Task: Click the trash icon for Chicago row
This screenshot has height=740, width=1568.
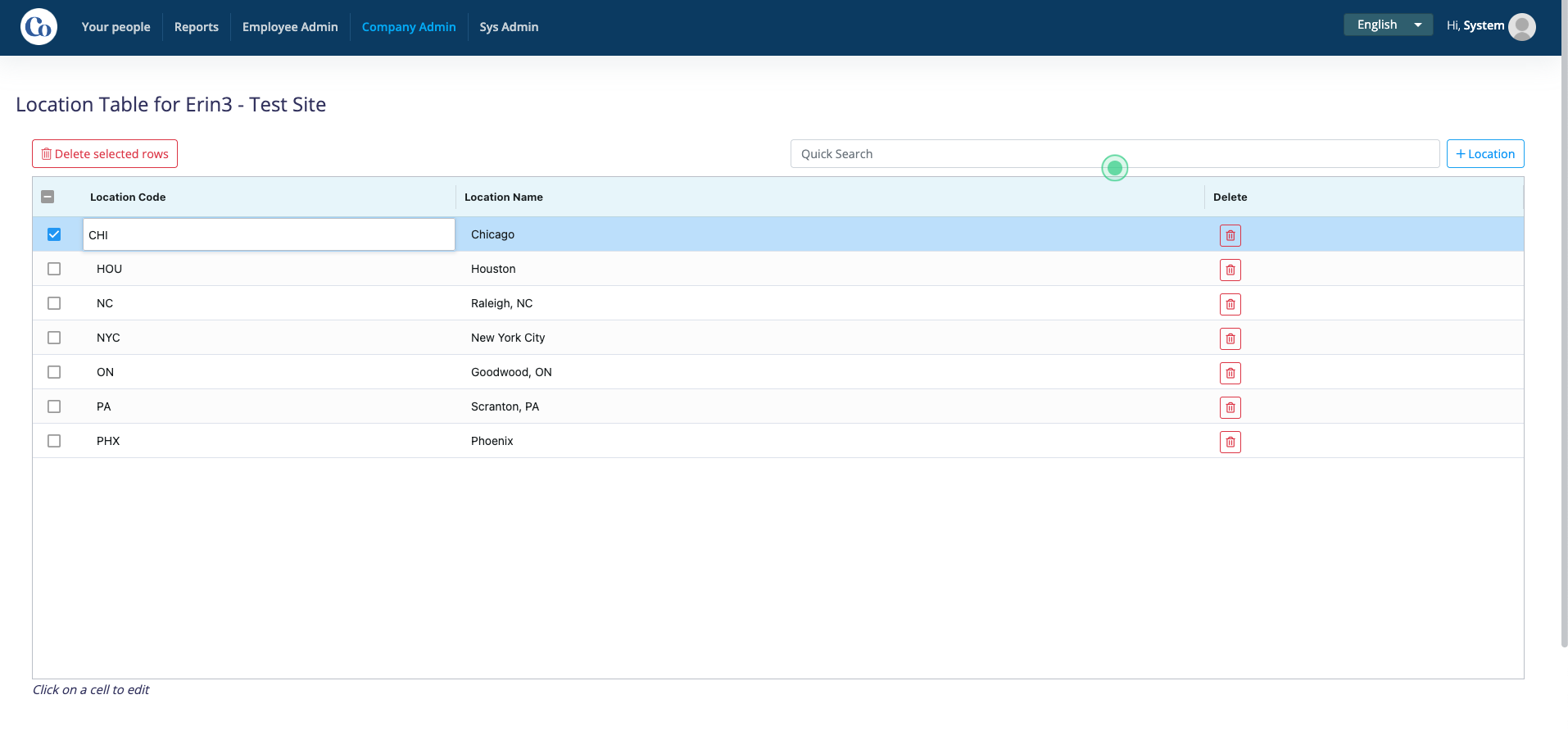Action: [1230, 235]
